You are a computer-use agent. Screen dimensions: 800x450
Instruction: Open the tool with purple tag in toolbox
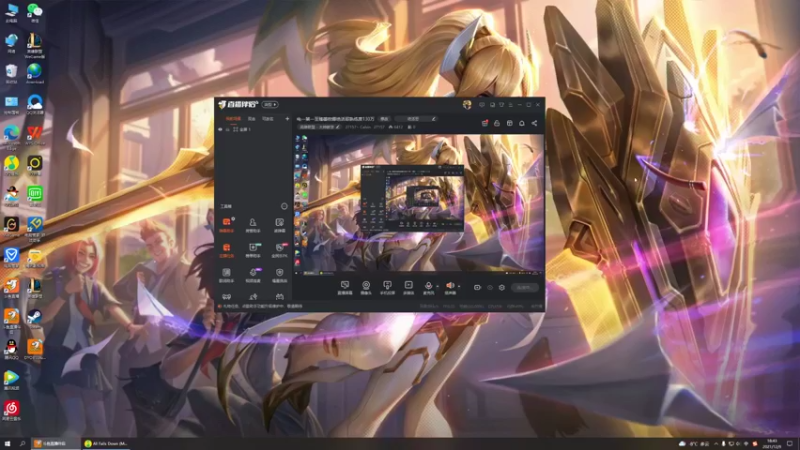coord(253,274)
